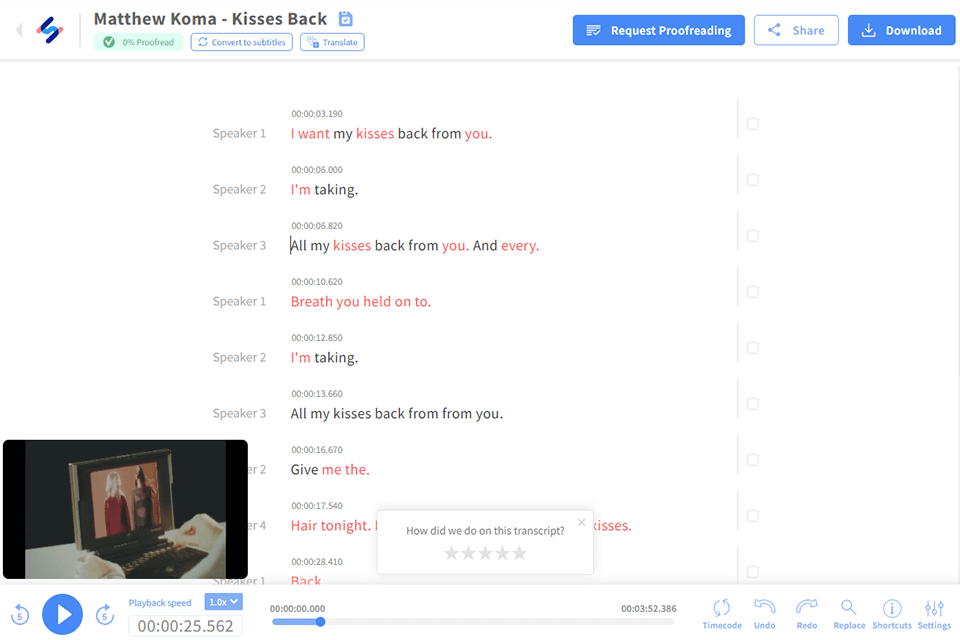
Task: Open the Share dialog
Action: (x=796, y=30)
